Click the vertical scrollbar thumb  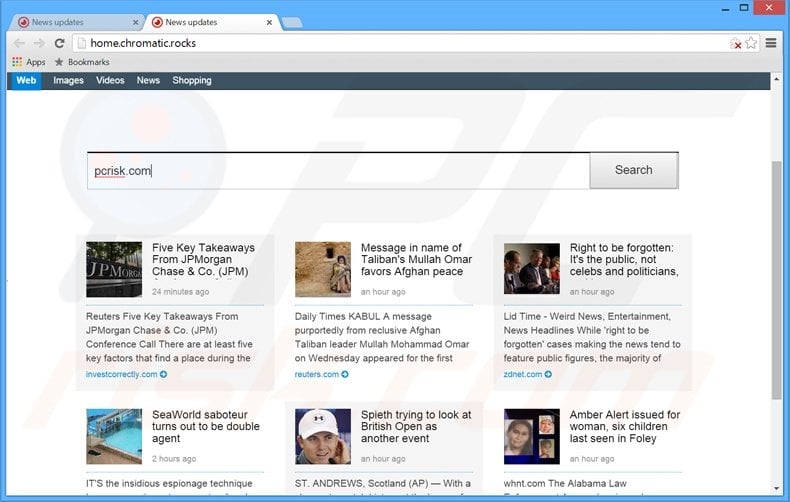coord(776,280)
